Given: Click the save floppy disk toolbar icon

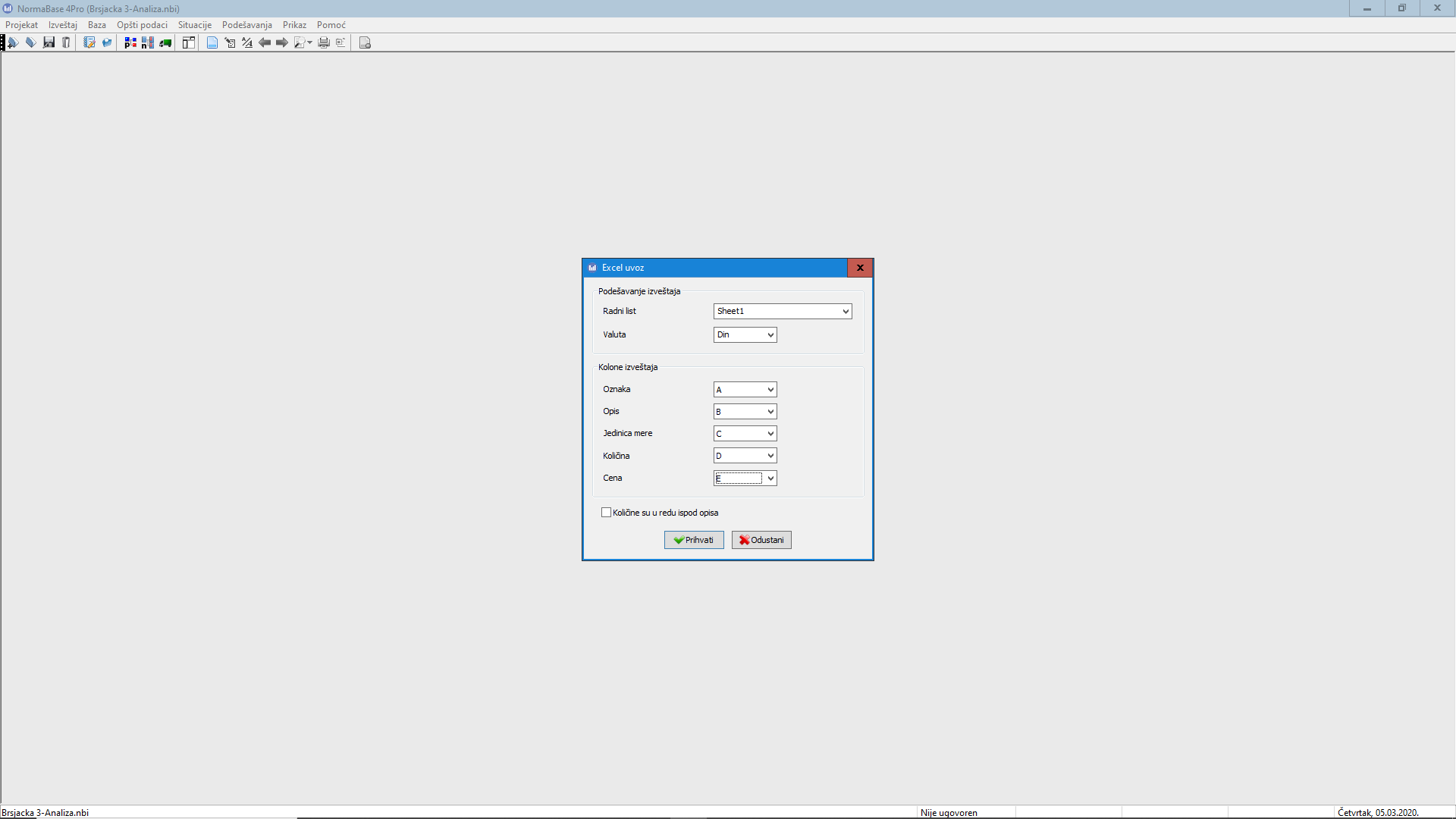Looking at the screenshot, I should 49,42.
